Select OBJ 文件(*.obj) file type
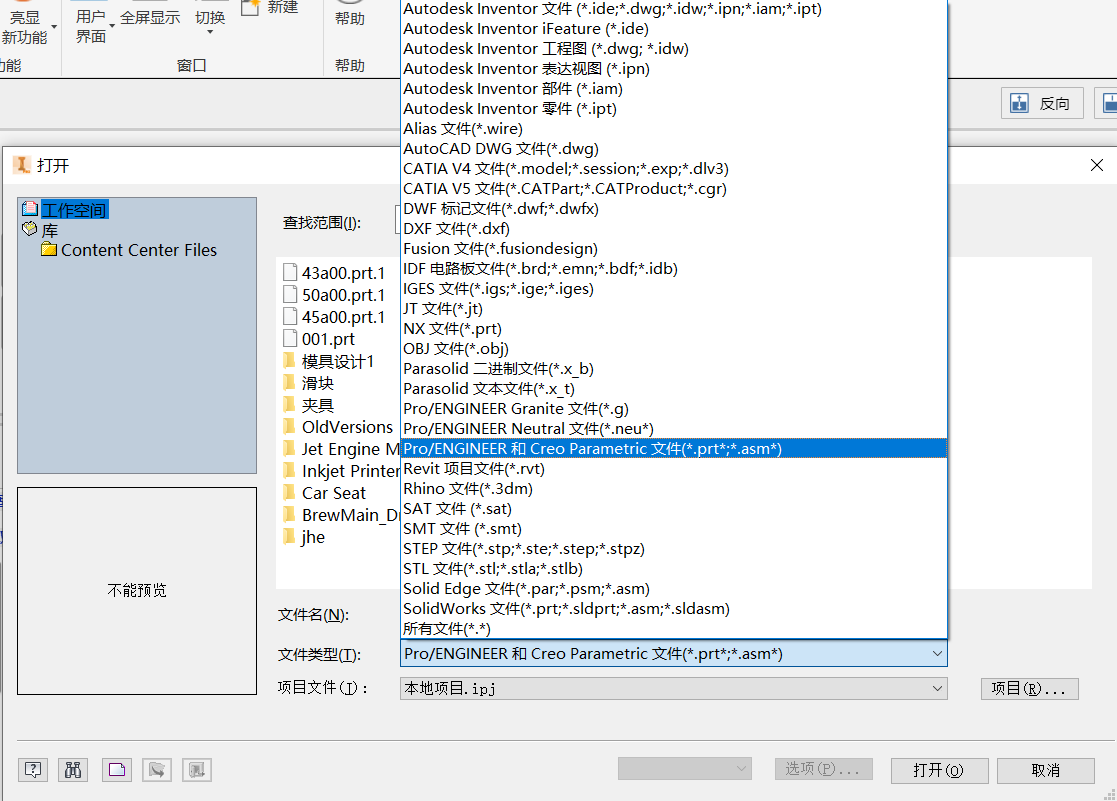This screenshot has height=801, width=1117. click(674, 348)
